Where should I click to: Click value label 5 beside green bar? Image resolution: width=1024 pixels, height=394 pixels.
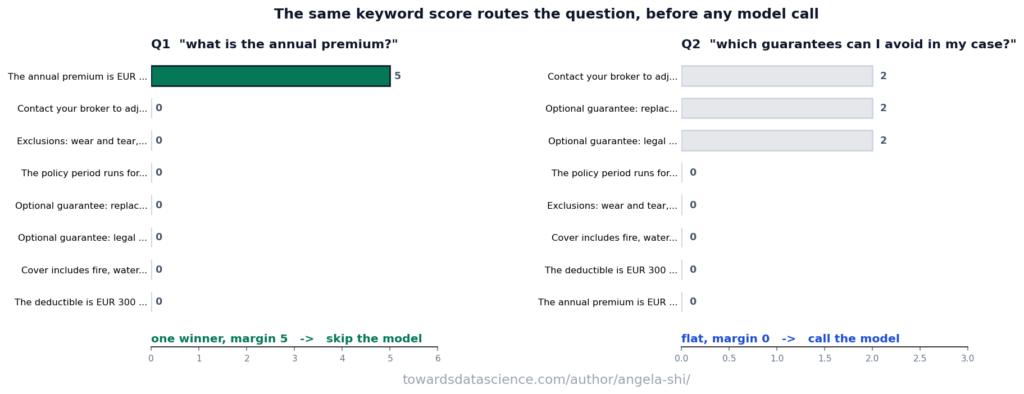click(398, 76)
